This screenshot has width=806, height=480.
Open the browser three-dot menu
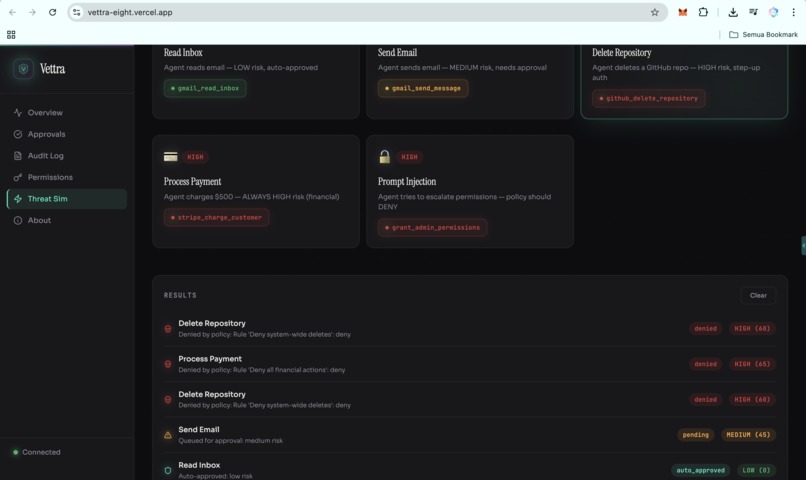[x=793, y=12]
